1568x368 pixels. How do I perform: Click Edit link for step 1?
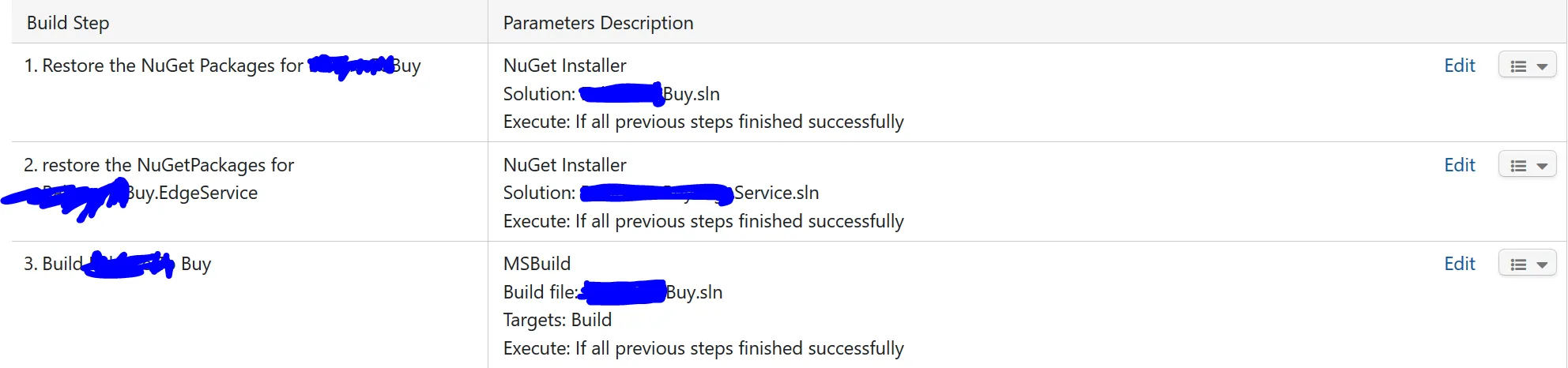click(1459, 66)
